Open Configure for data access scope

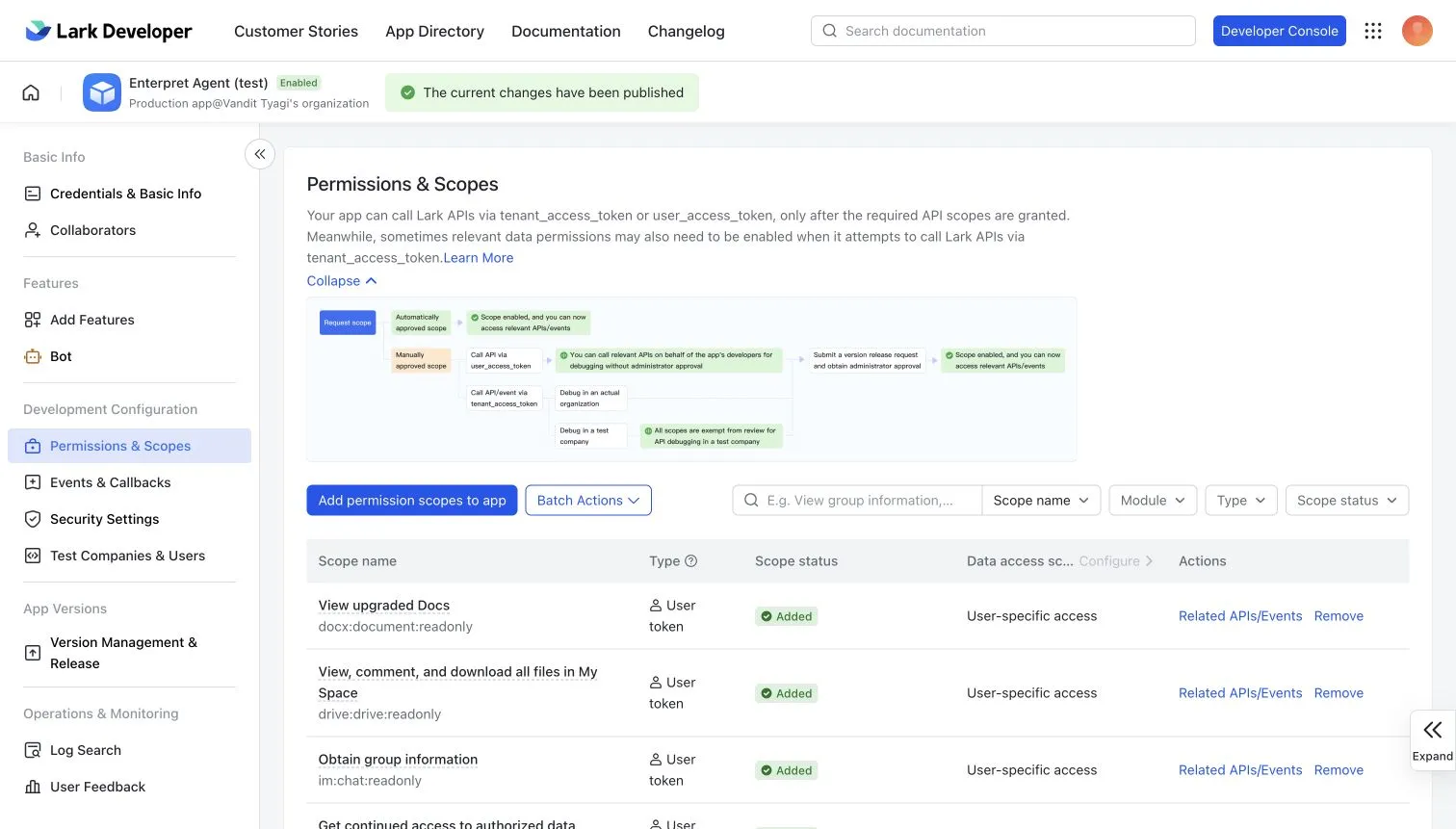point(1115,561)
